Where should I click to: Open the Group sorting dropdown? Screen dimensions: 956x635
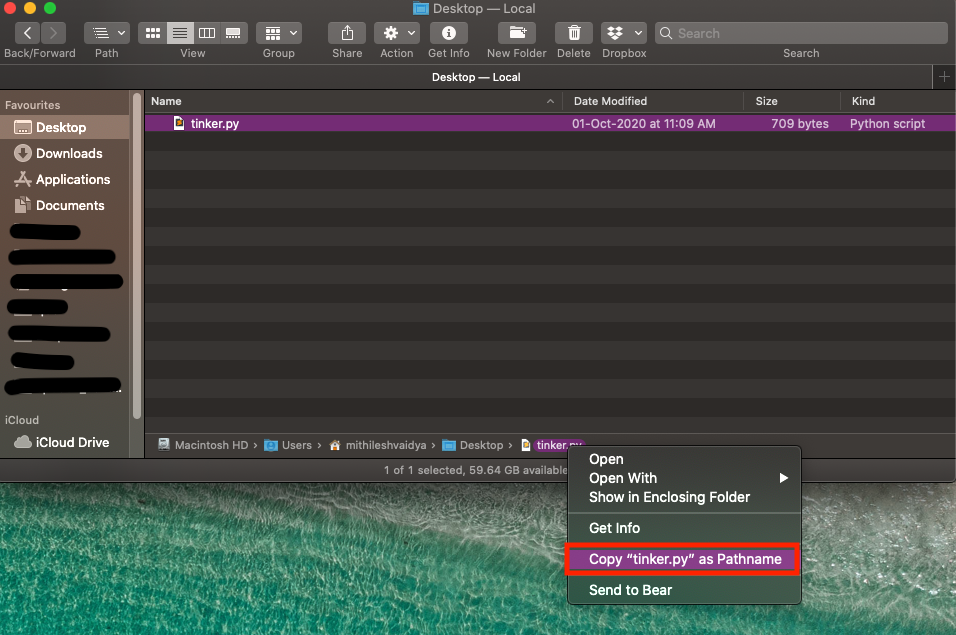click(278, 33)
